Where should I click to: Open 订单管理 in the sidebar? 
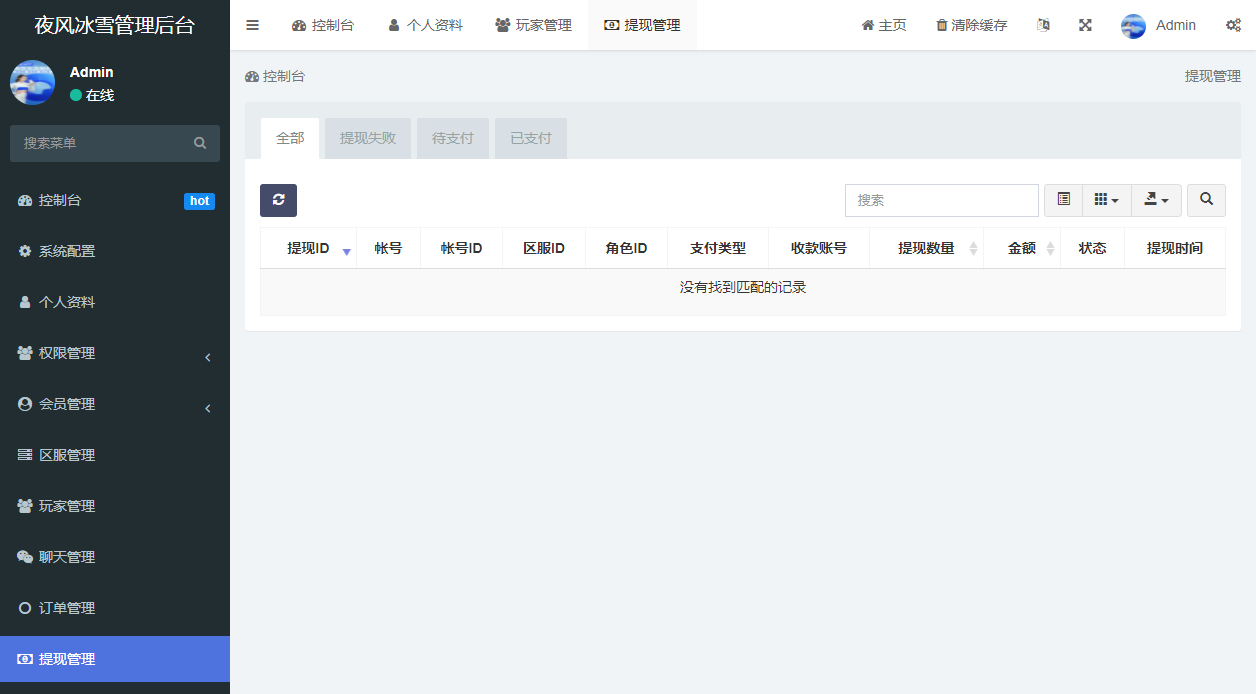click(115, 608)
